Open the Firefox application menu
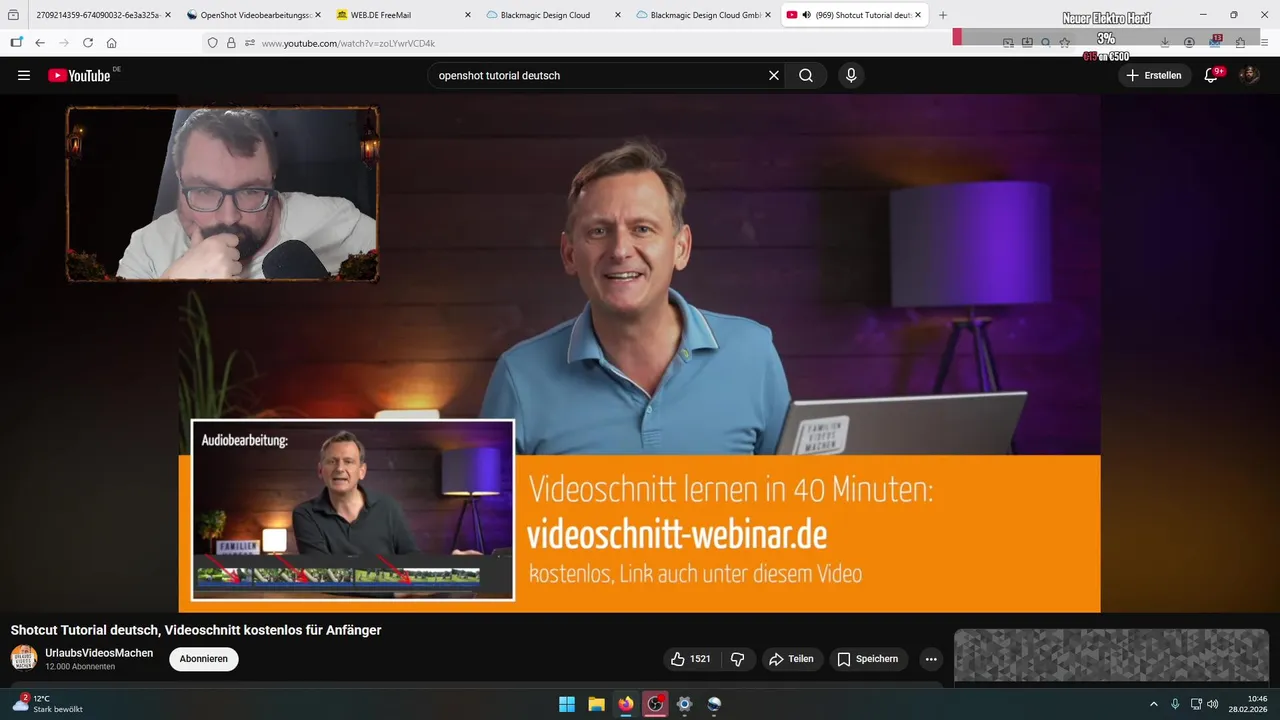The image size is (1280, 720). coord(1265,43)
